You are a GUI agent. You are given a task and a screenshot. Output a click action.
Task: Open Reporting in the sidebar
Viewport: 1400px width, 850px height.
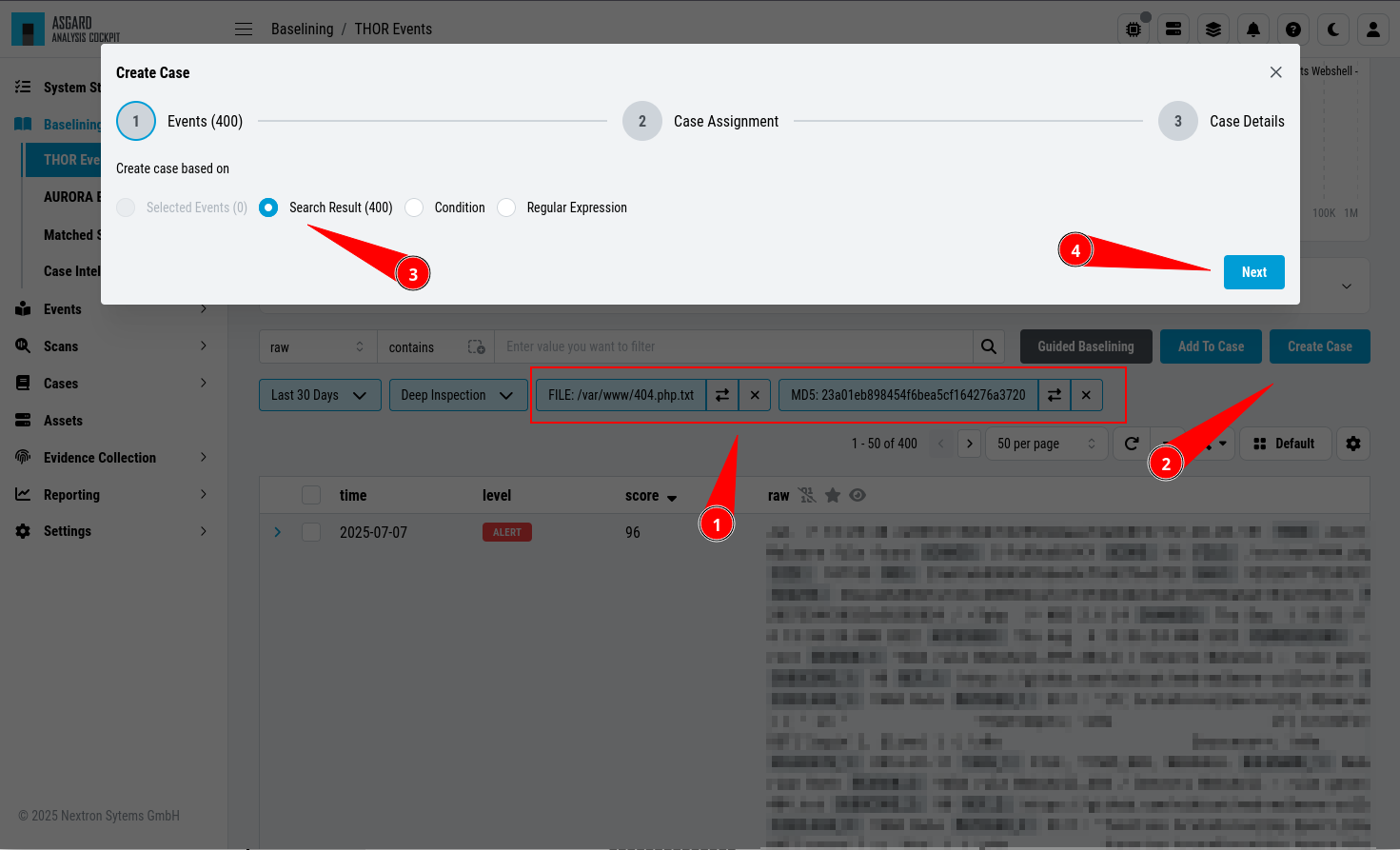(x=71, y=495)
